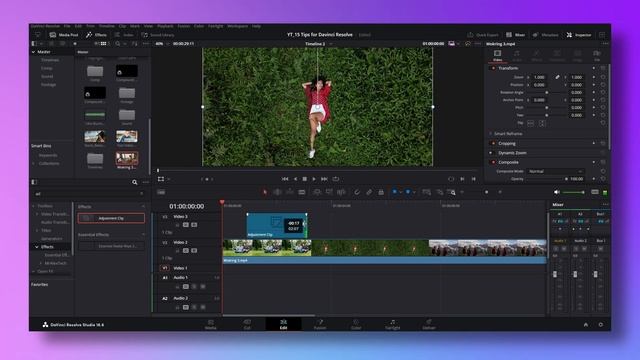Image resolution: width=640 pixels, height=360 pixels.
Task: Select the arrow Selection tool in timeline toolbar
Action: (265, 192)
